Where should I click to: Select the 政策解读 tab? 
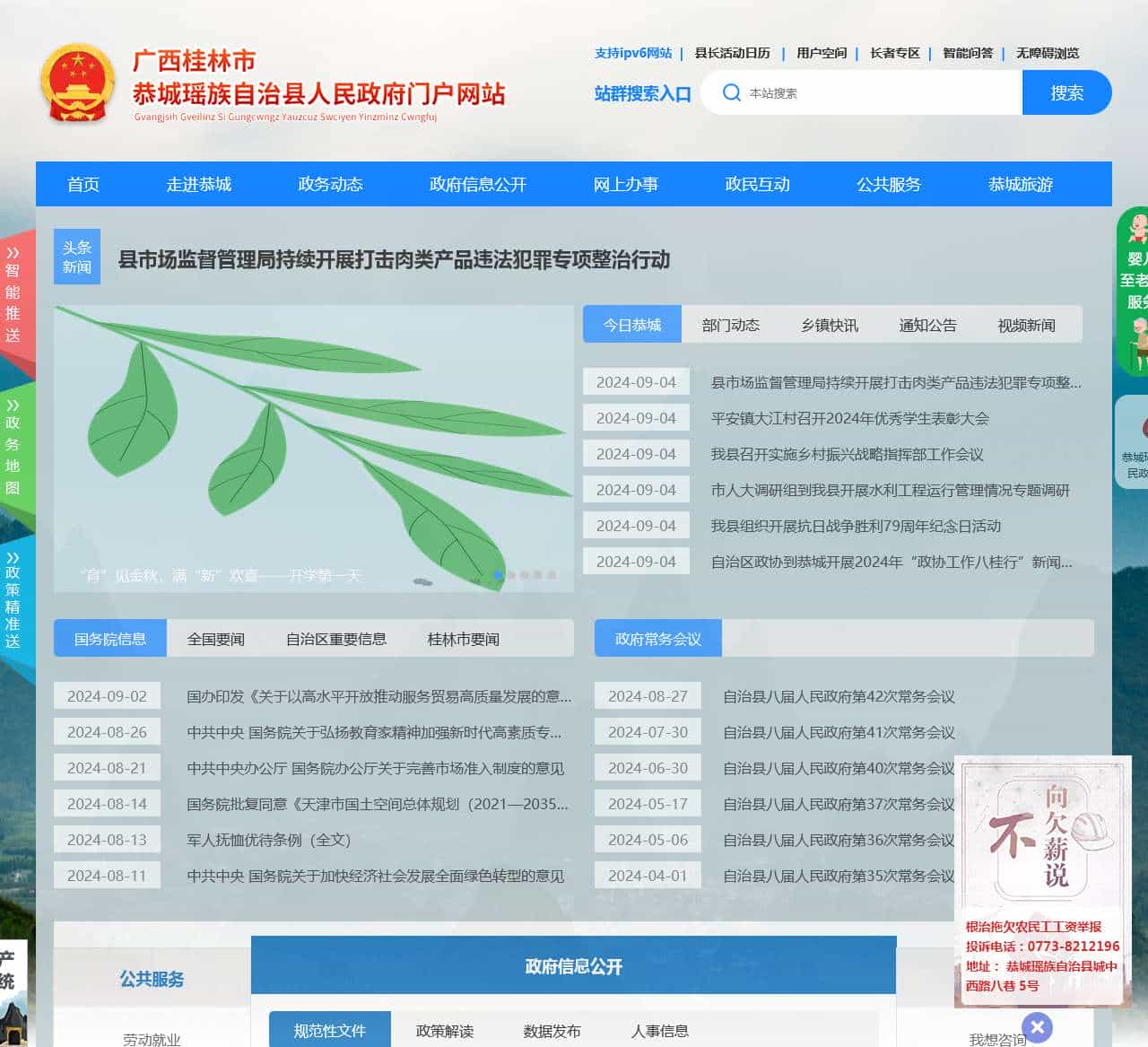(446, 1031)
